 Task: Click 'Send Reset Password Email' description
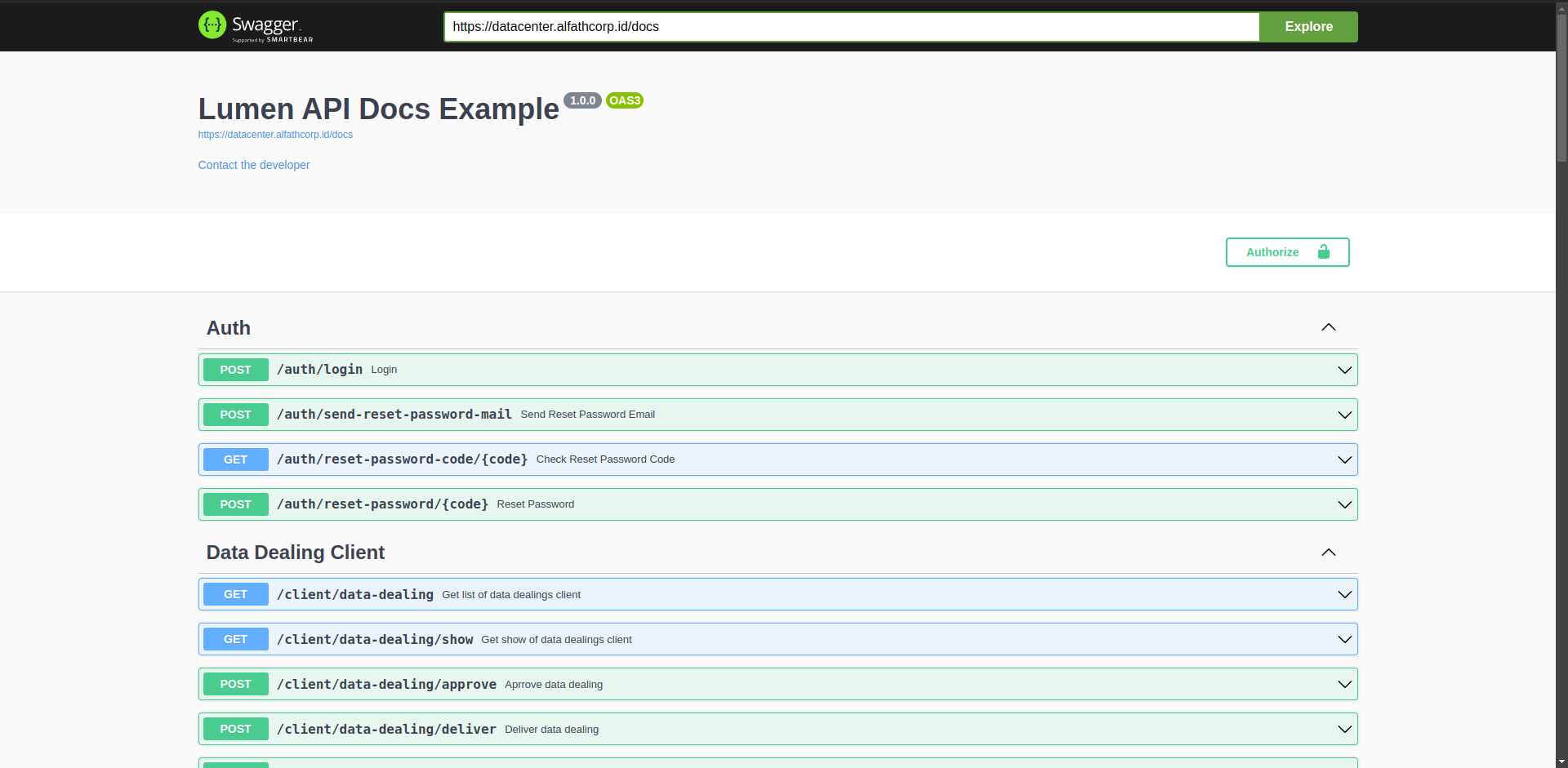pos(587,415)
